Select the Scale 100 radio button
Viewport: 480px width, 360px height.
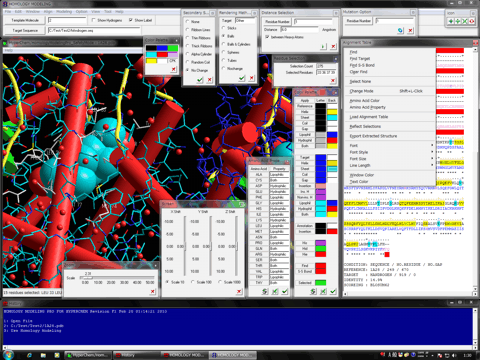[x=193, y=282]
